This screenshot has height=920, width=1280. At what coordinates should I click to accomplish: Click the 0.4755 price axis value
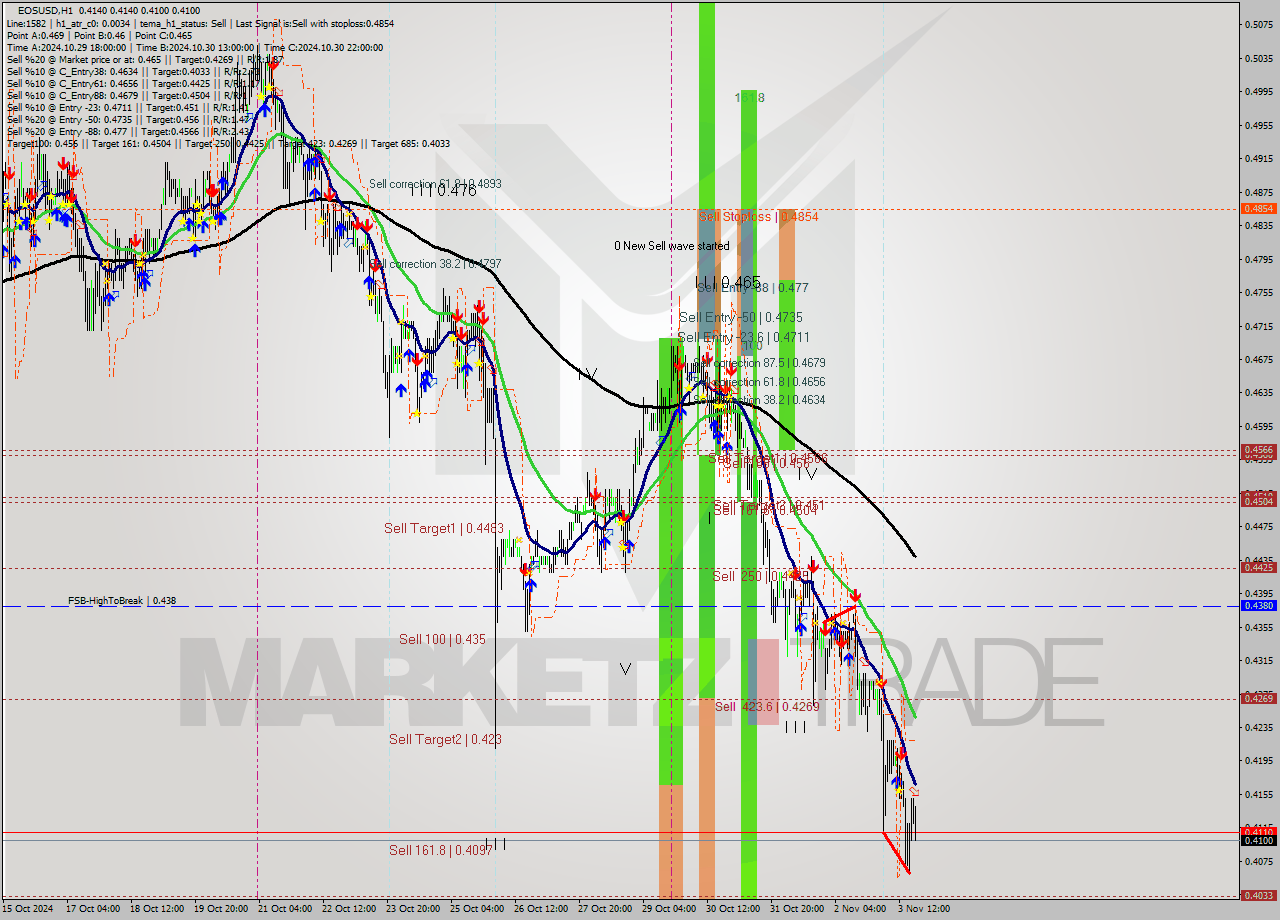tap(1258, 292)
